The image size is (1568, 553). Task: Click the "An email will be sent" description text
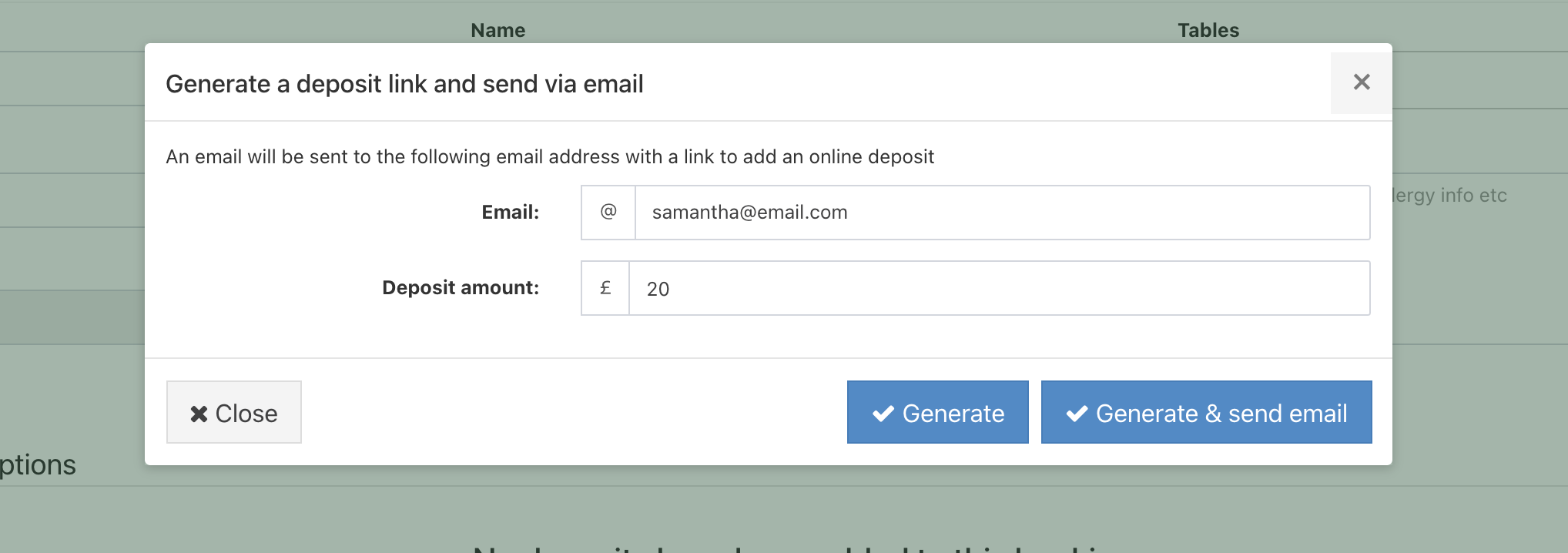click(x=549, y=157)
